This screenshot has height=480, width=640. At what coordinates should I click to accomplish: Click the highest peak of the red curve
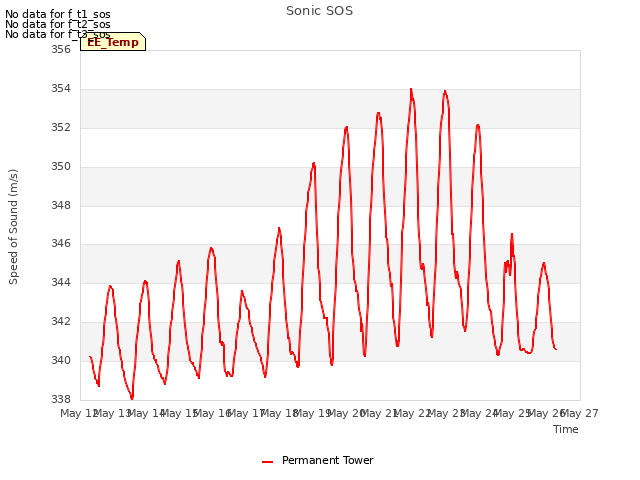[411, 89]
